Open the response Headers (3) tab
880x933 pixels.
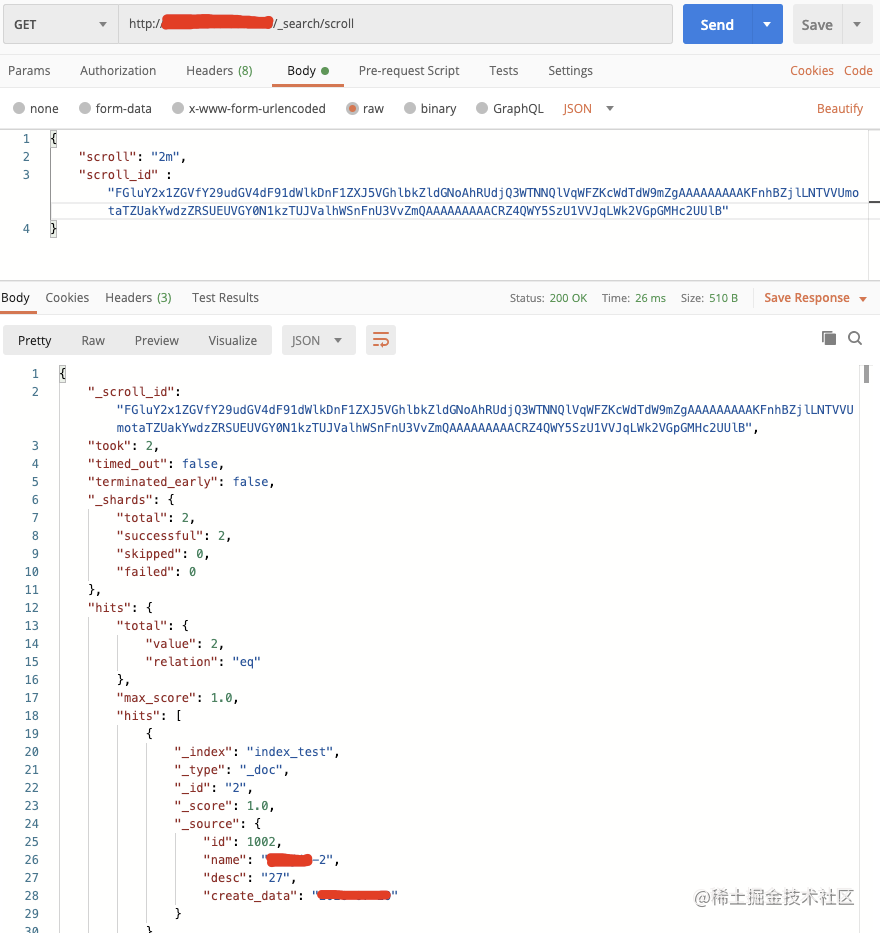(x=138, y=298)
